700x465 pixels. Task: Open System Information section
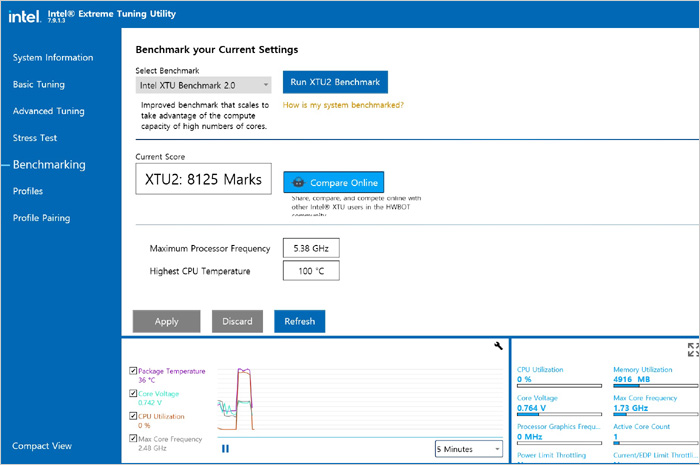[x=53, y=58]
